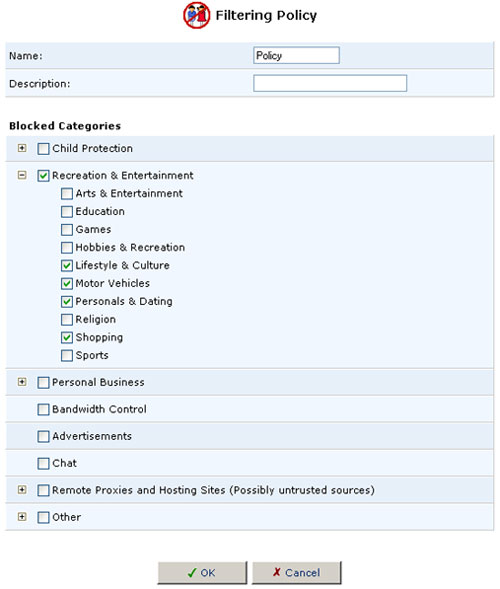Uncheck Lifestyle & Culture

pyautogui.click(x=67, y=266)
